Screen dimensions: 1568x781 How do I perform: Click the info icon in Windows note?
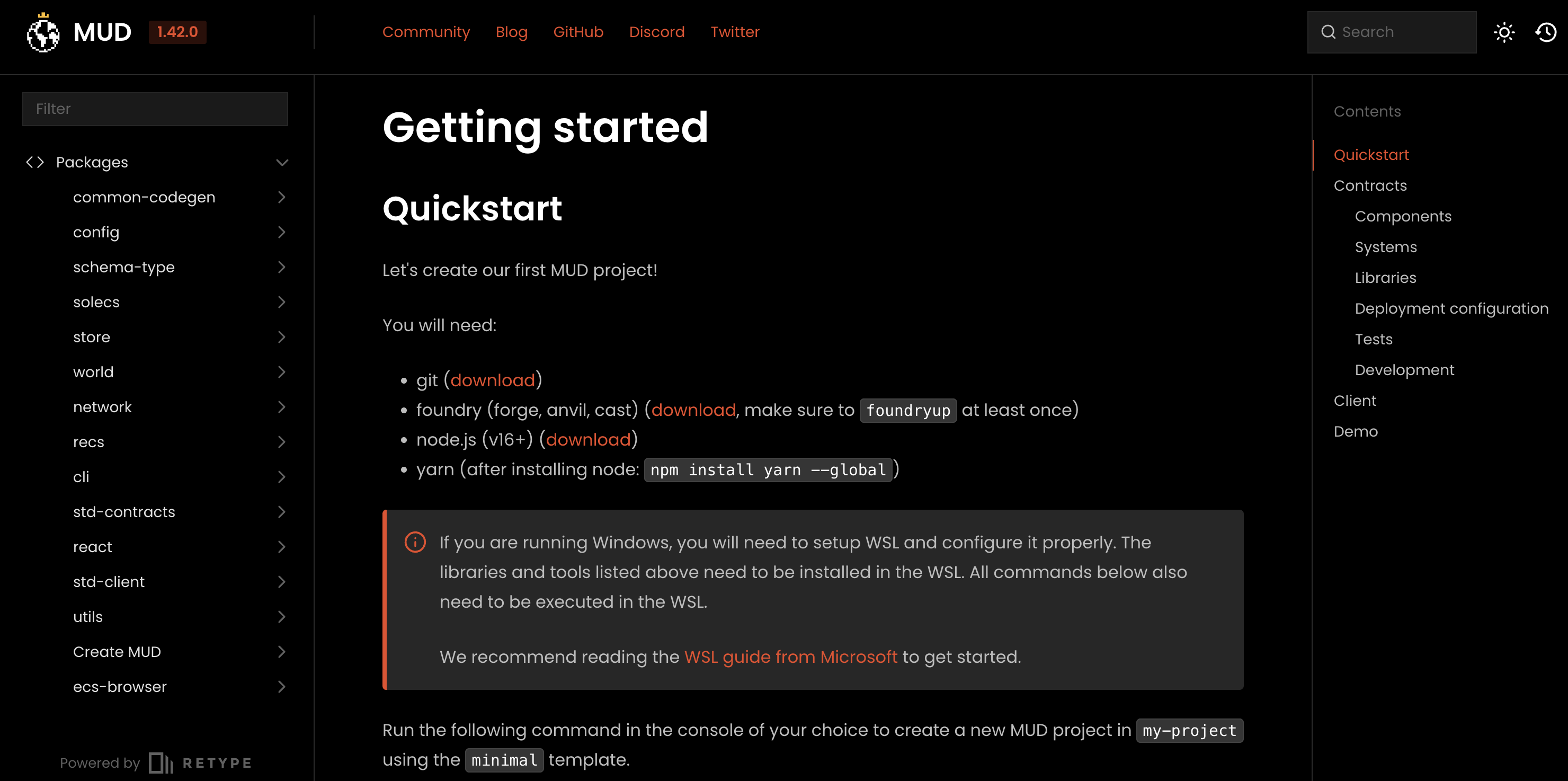[415, 542]
